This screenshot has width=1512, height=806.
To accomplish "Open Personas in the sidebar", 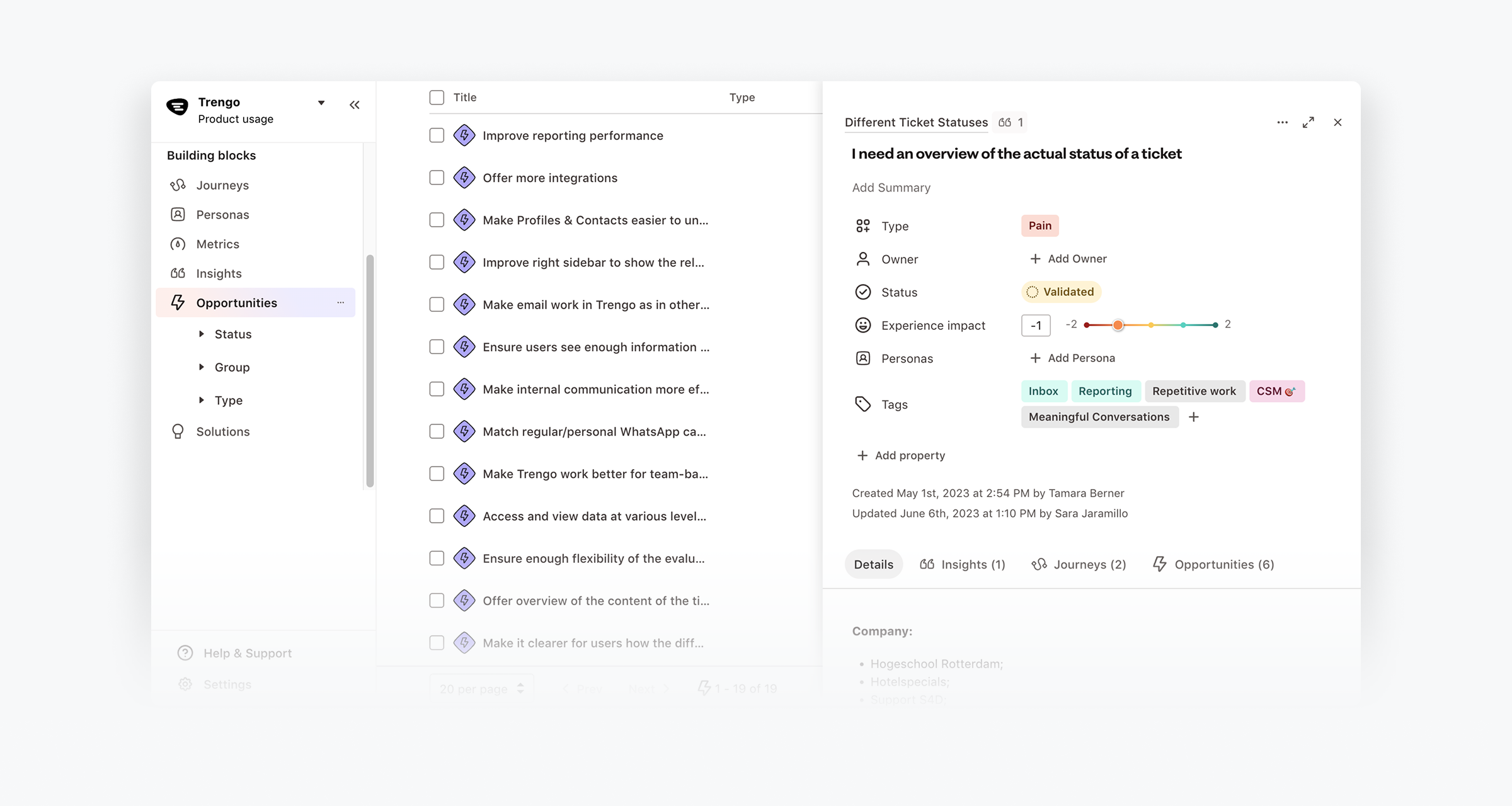I will [222, 215].
